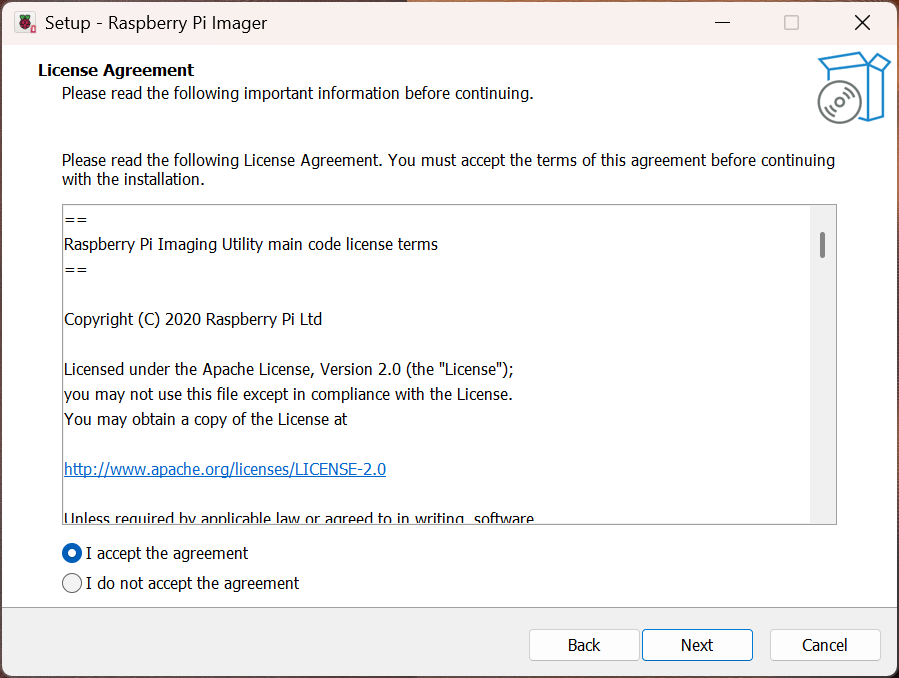Click the "Setup - Raspberry Pi Imager" title text
This screenshot has height=678, width=899.
[x=156, y=23]
